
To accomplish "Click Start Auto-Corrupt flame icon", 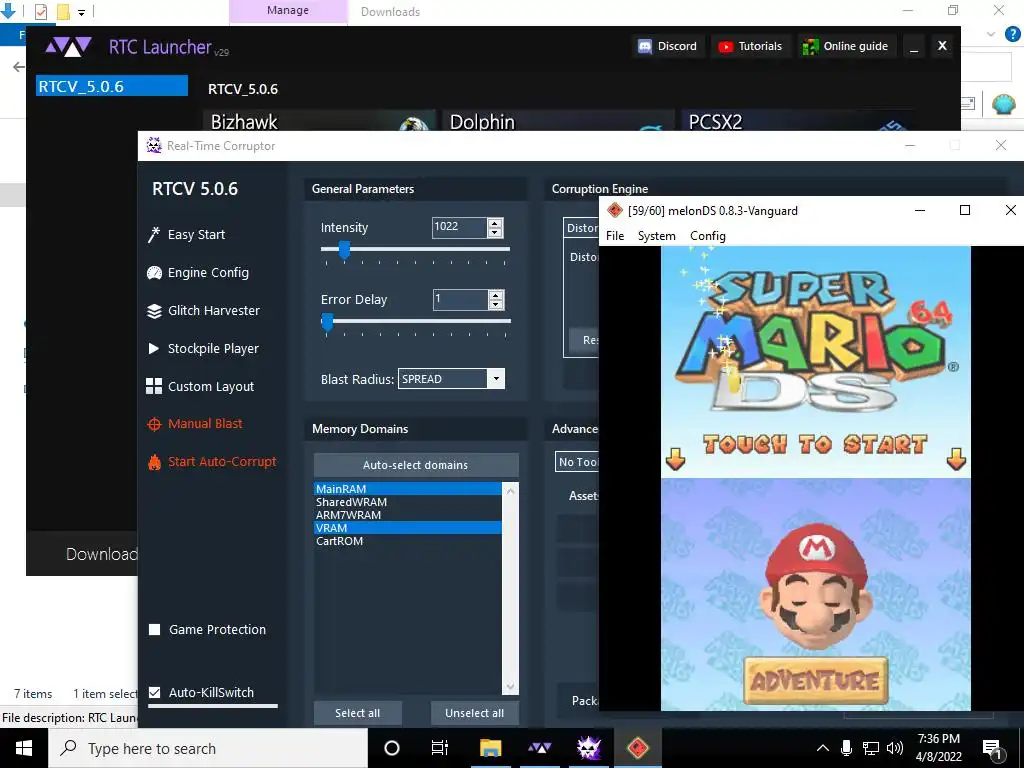I will (154, 462).
